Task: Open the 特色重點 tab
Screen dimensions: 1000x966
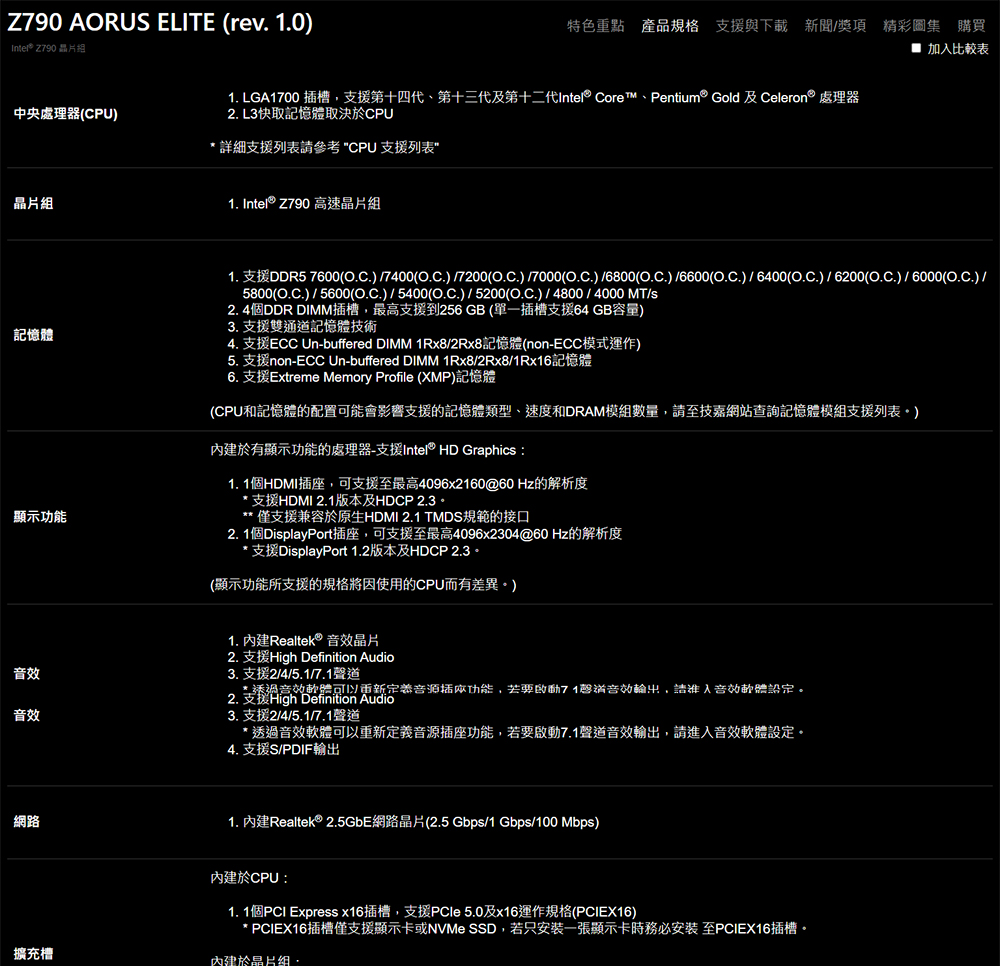Action: click(595, 26)
